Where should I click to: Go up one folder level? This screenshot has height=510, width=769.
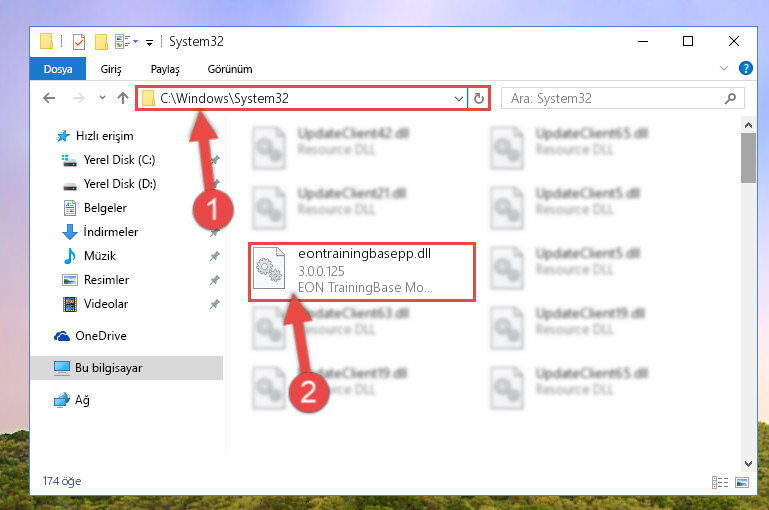[x=123, y=99]
